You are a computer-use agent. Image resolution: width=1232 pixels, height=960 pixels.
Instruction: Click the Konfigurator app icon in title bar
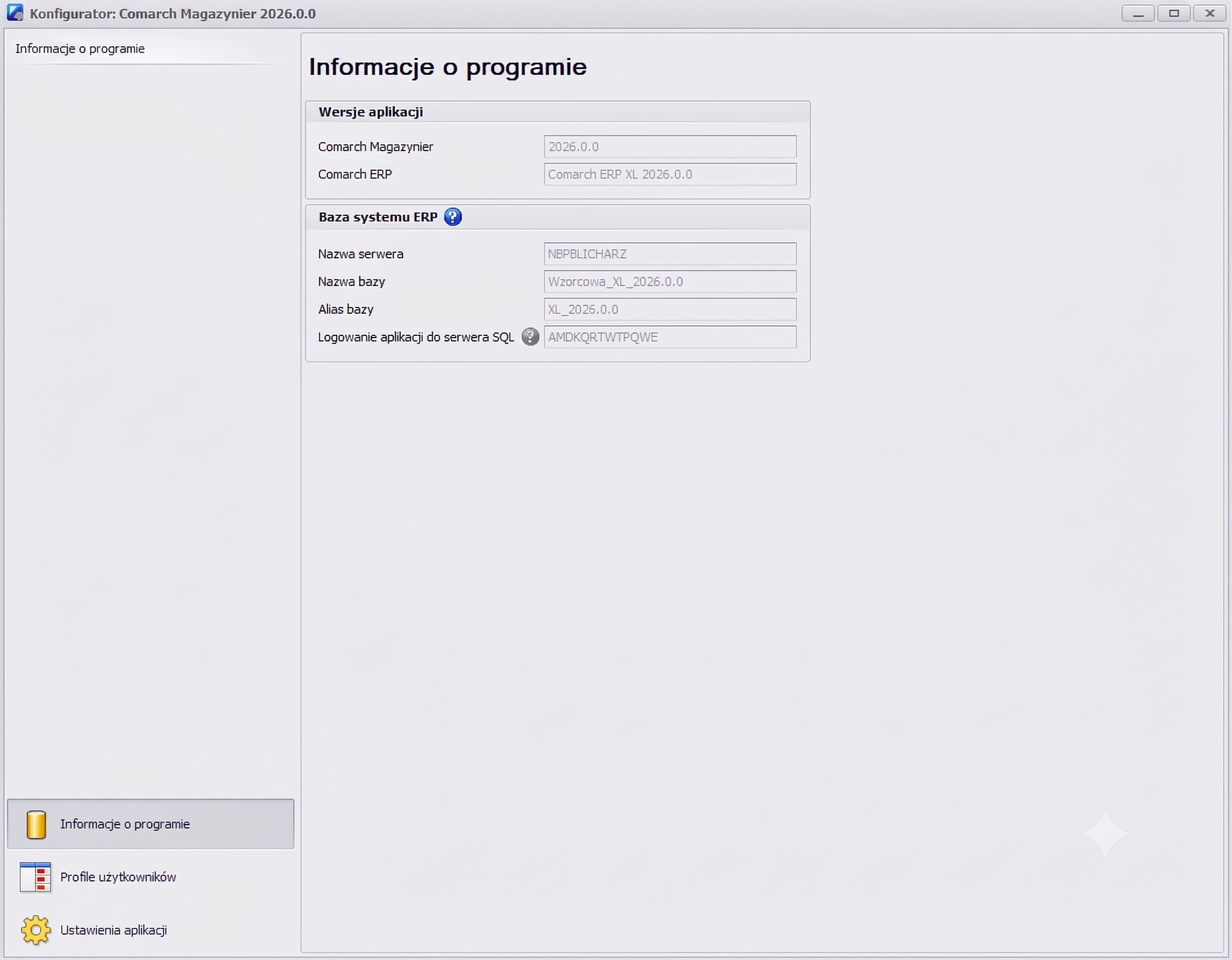click(15, 13)
